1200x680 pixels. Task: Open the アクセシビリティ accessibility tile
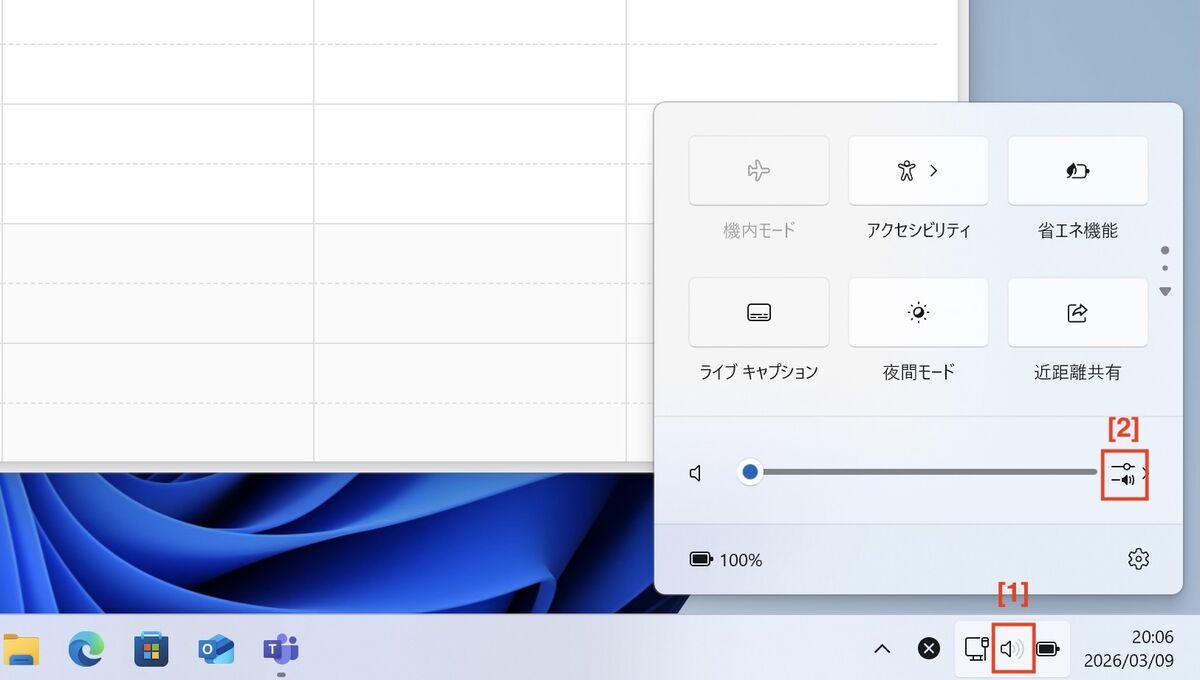tap(918, 171)
